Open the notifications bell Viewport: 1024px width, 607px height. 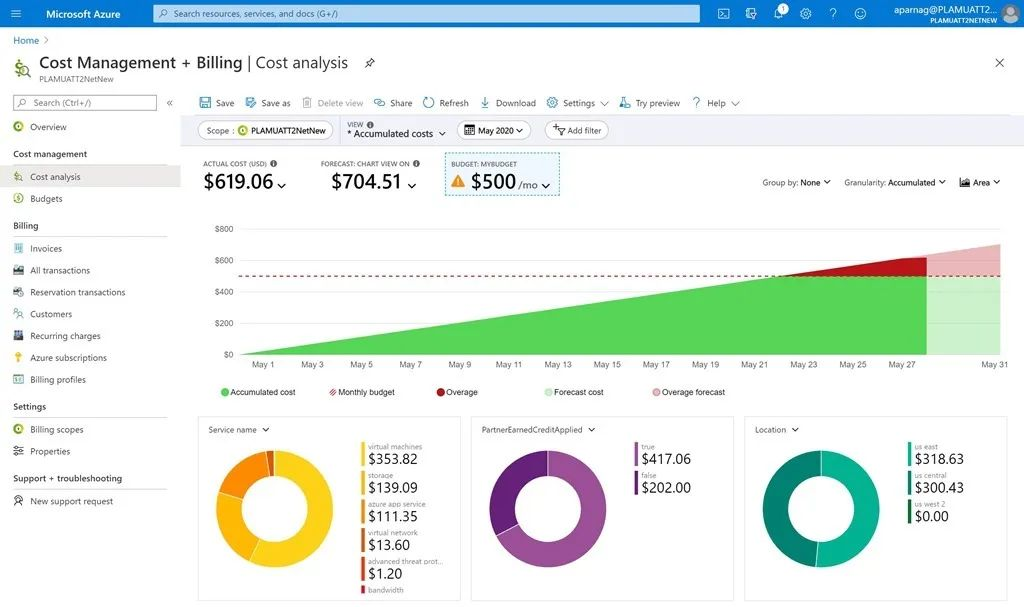[x=778, y=13]
